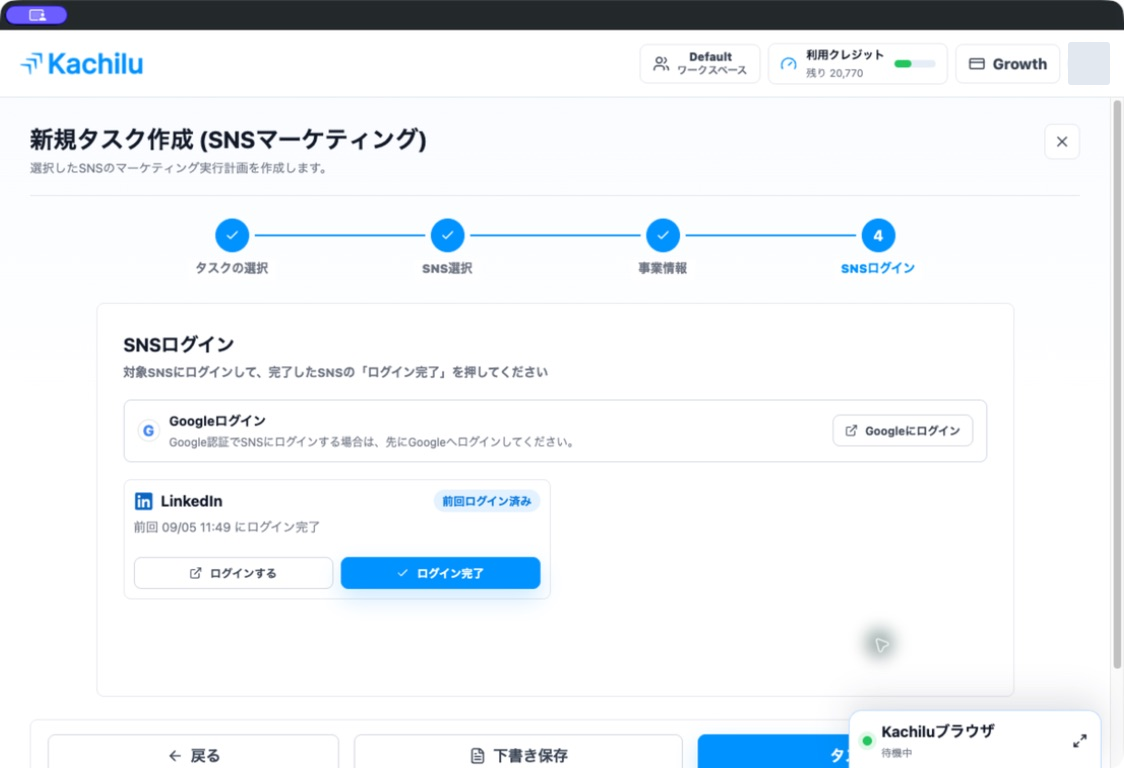Select step 4 SNSログイン circle
Screen dimensions: 1124x768
click(x=878, y=235)
